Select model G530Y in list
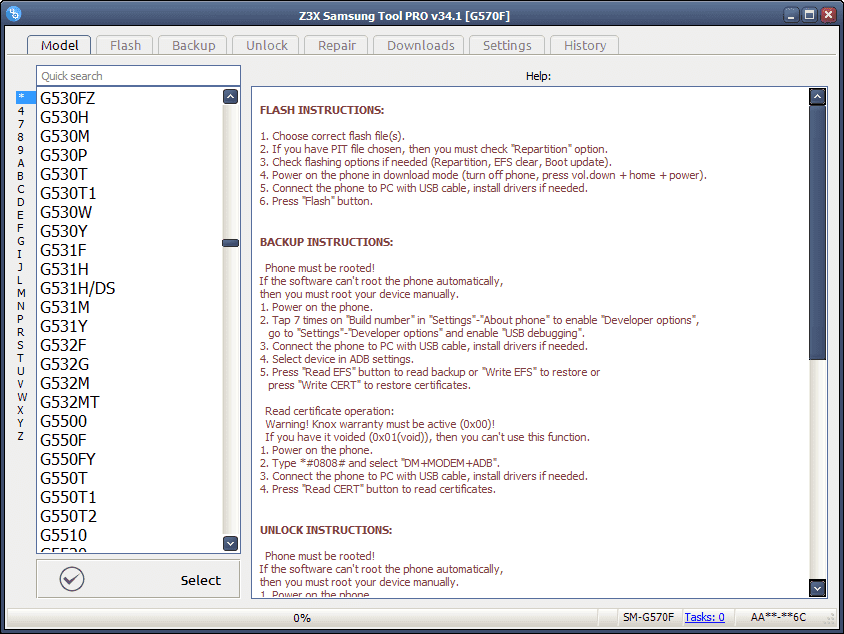This screenshot has height=634, width=844. (64, 231)
